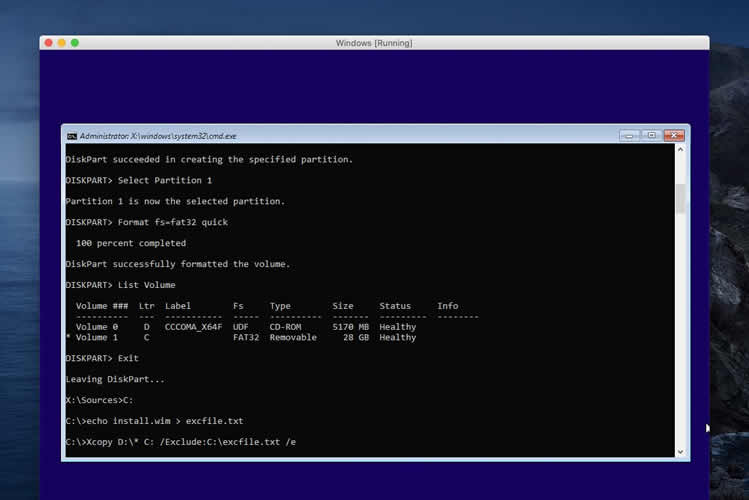Click the 'Size' column header
This screenshot has height=500, width=749.
[x=343, y=306]
